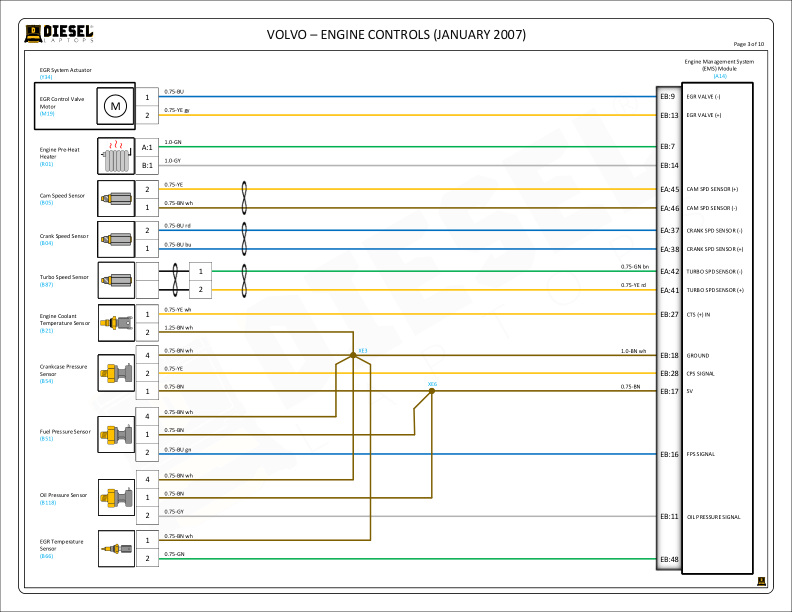Select the 0.75-YE gy wire label
The height and width of the screenshot is (612, 792).
click(177, 110)
